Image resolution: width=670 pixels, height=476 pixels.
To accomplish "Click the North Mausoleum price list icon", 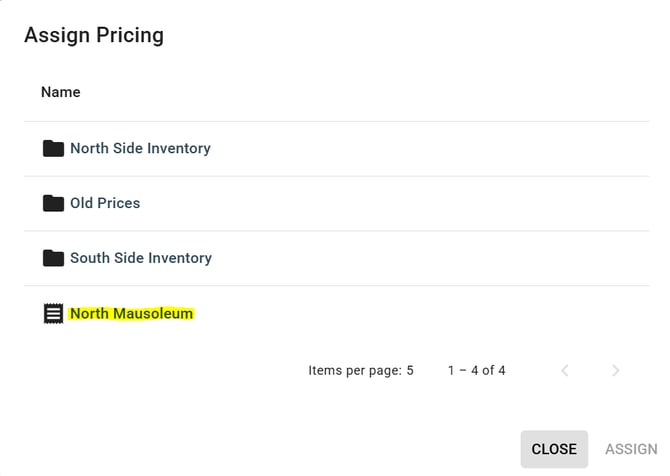I will (53, 314).
